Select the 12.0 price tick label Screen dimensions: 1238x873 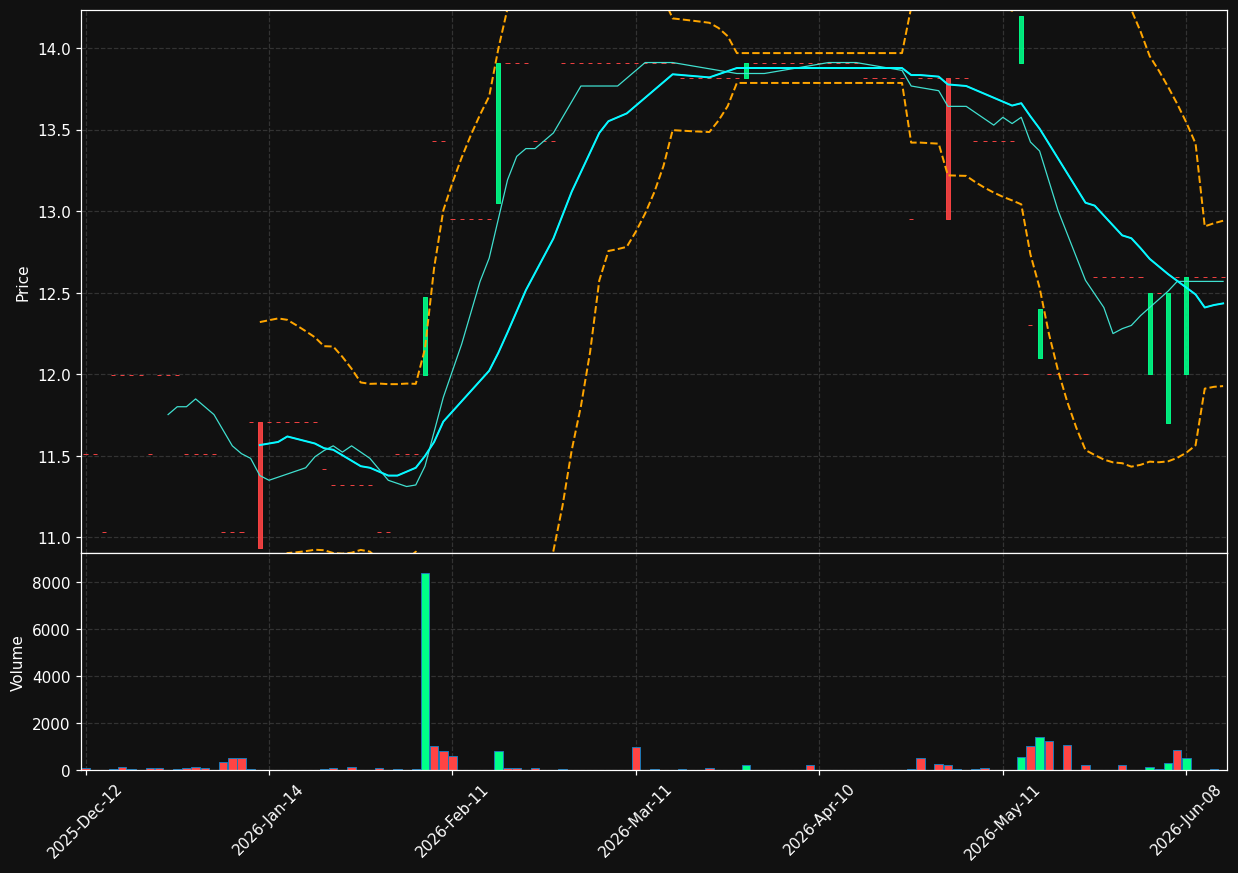click(54, 375)
